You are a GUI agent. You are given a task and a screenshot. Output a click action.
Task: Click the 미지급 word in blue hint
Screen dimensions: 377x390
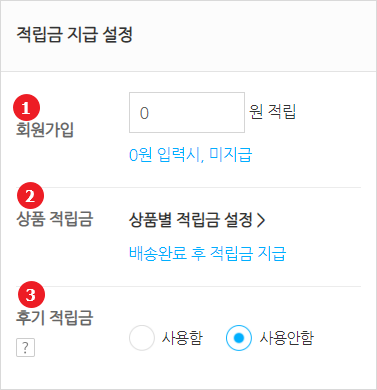pyautogui.click(x=230, y=155)
